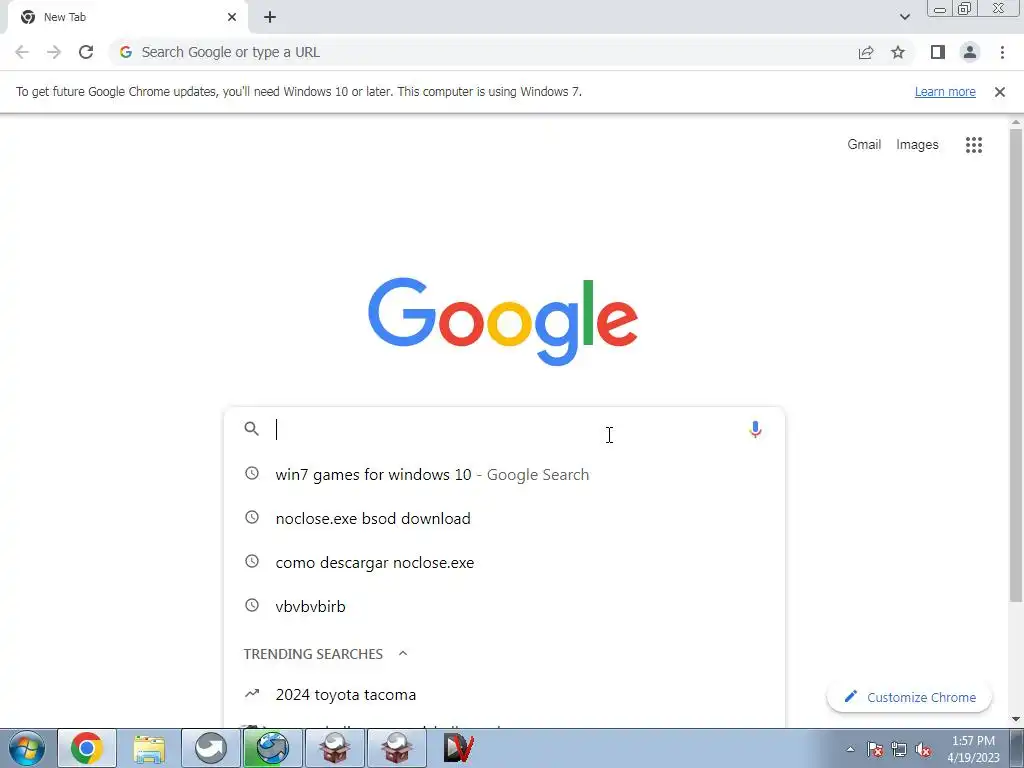Select suggestion noclose.exe bsod download
Screen dimensions: 1024x768
click(x=504, y=519)
